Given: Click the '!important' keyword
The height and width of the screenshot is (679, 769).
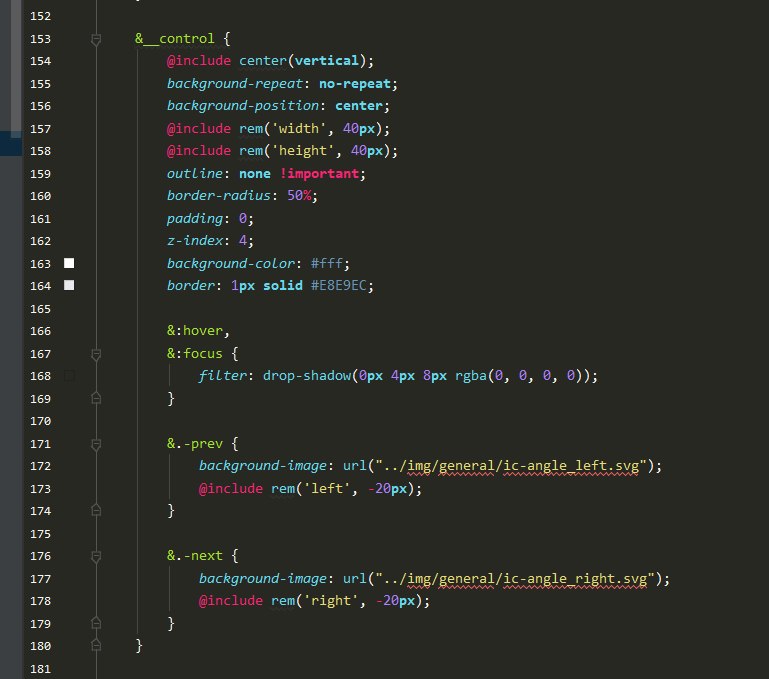Looking at the screenshot, I should pyautogui.click(x=319, y=174).
